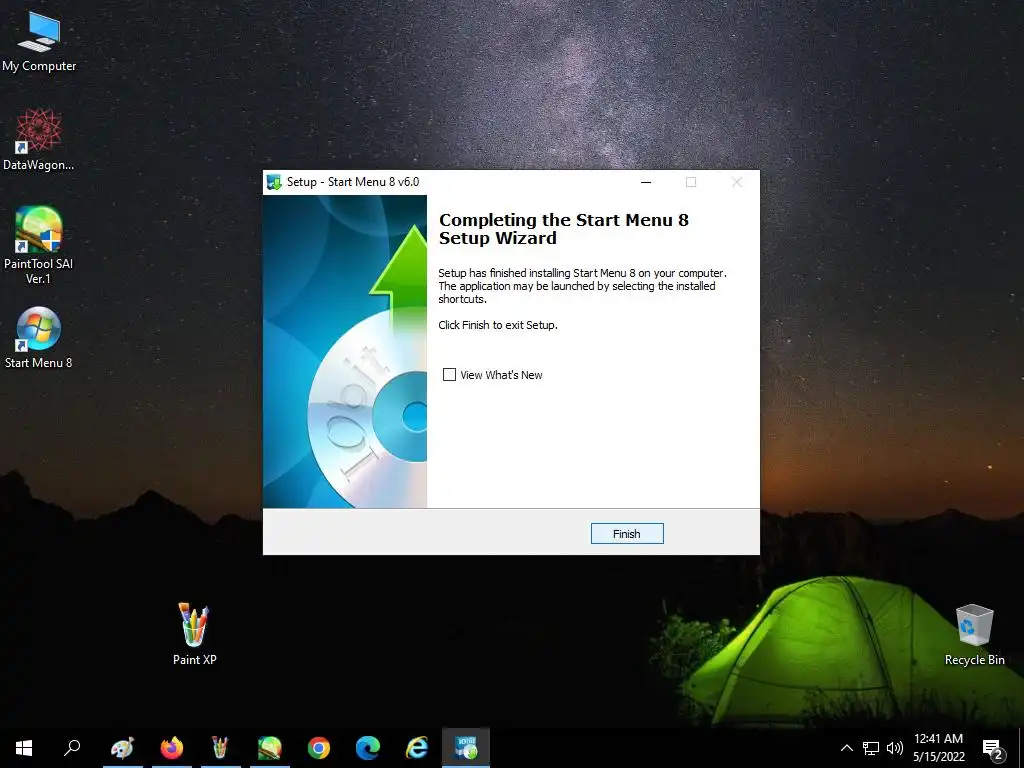Select the DataWagon desktop shortcut

pyautogui.click(x=39, y=140)
